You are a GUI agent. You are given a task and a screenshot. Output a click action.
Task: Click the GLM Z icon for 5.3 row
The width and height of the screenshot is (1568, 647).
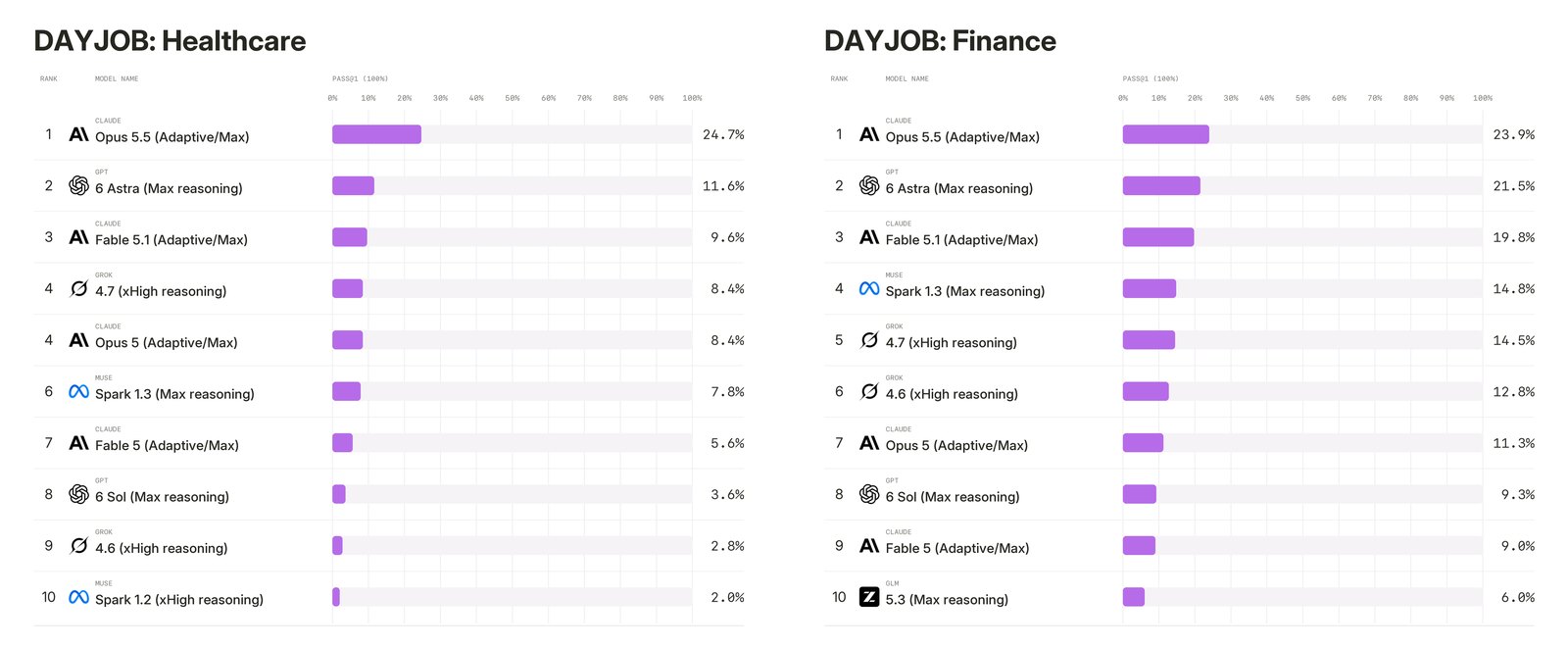click(x=869, y=597)
